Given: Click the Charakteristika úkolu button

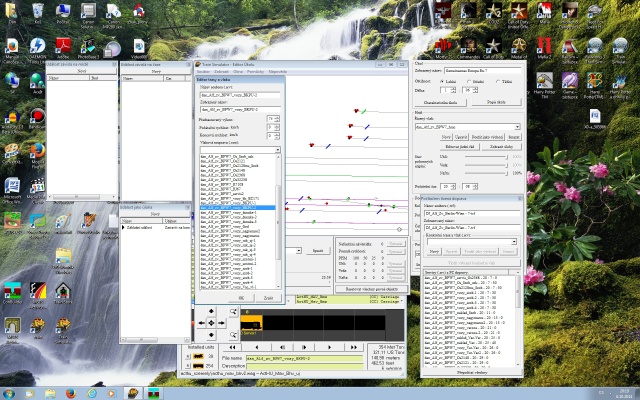Looking at the screenshot, I should click(440, 102).
